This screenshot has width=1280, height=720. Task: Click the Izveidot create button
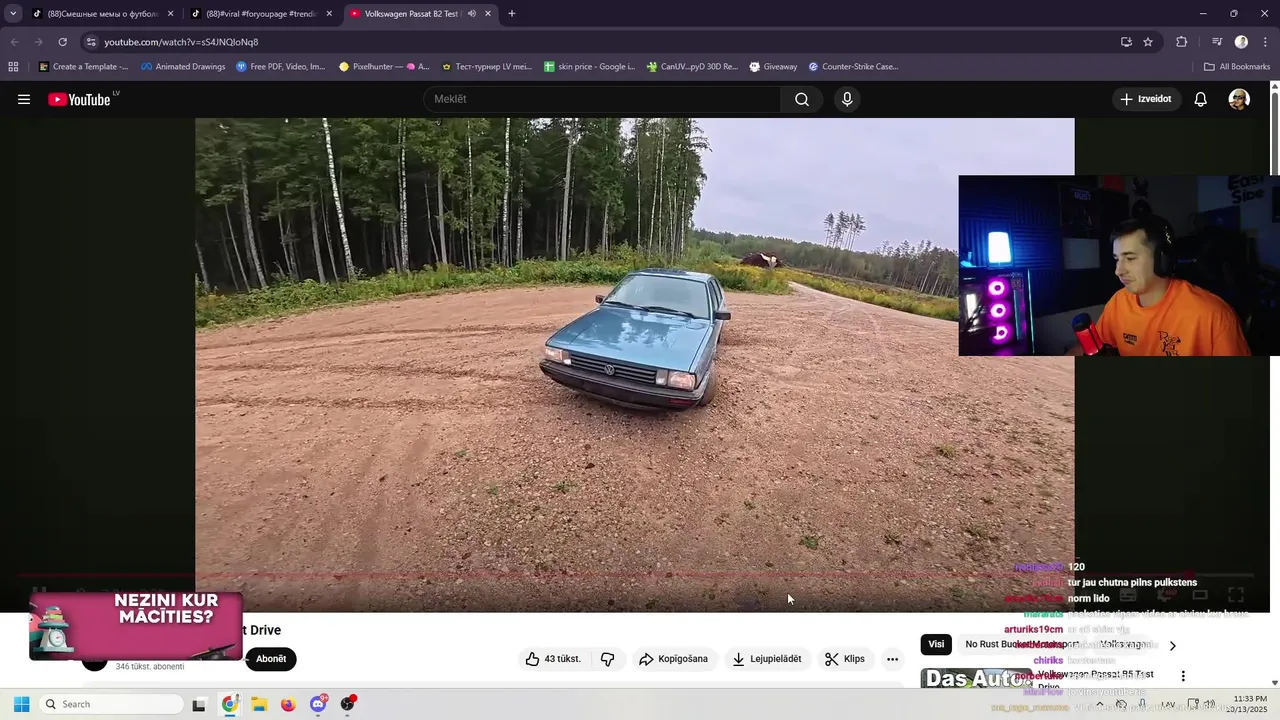(1147, 99)
